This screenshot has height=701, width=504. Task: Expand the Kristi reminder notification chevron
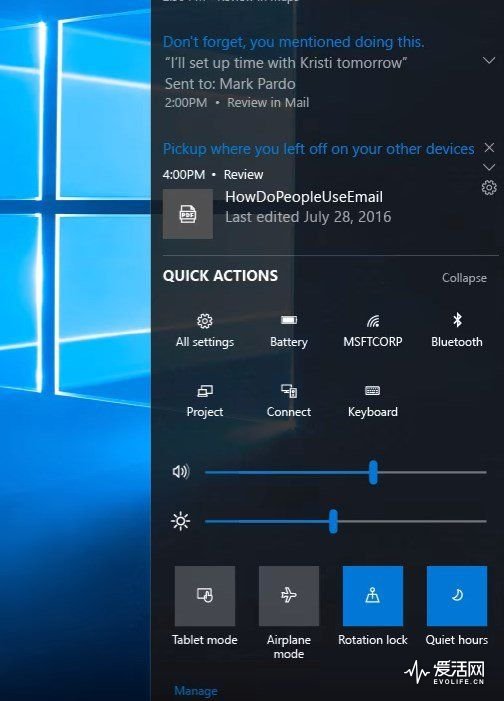point(489,60)
